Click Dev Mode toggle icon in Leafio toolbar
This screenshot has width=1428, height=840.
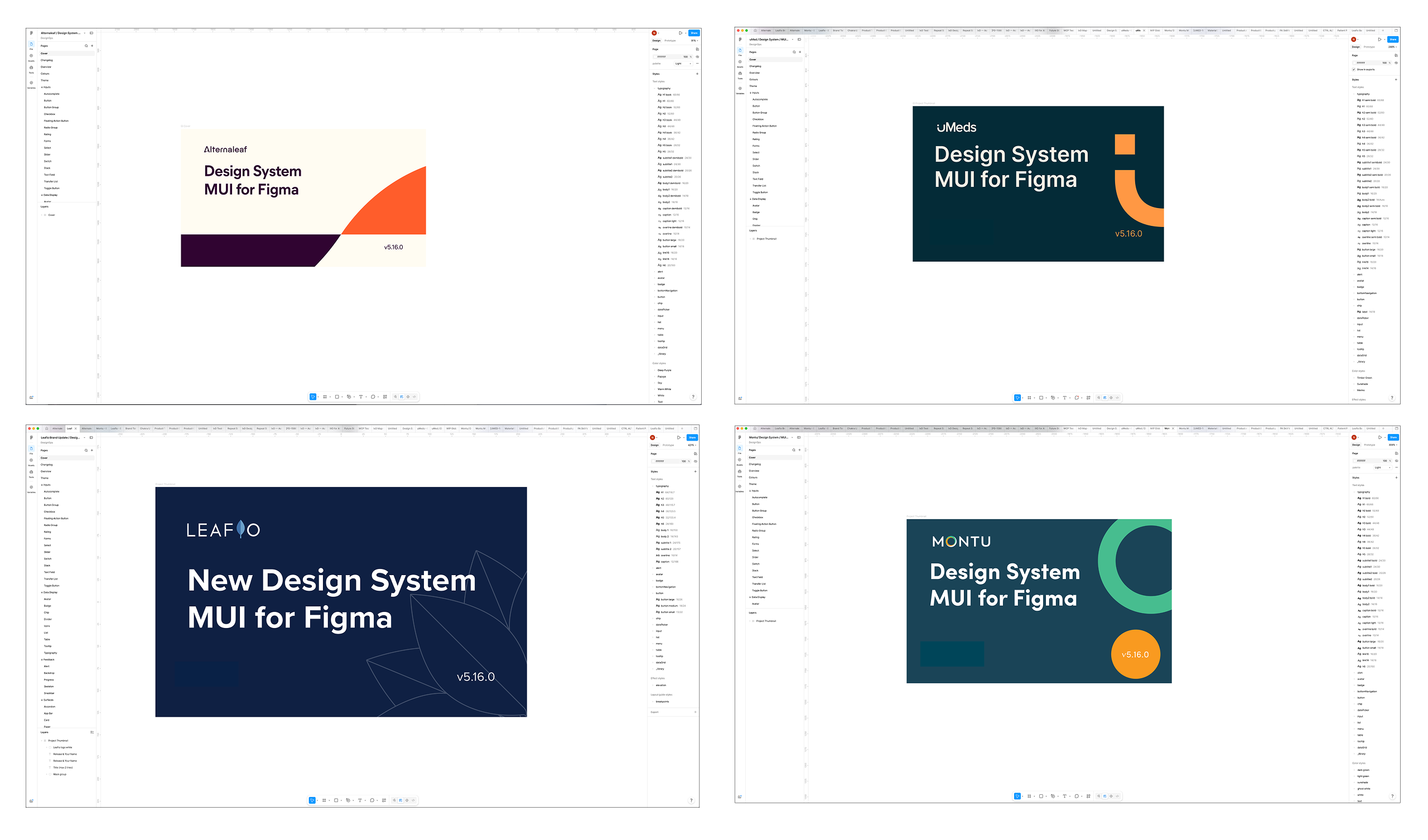414,800
